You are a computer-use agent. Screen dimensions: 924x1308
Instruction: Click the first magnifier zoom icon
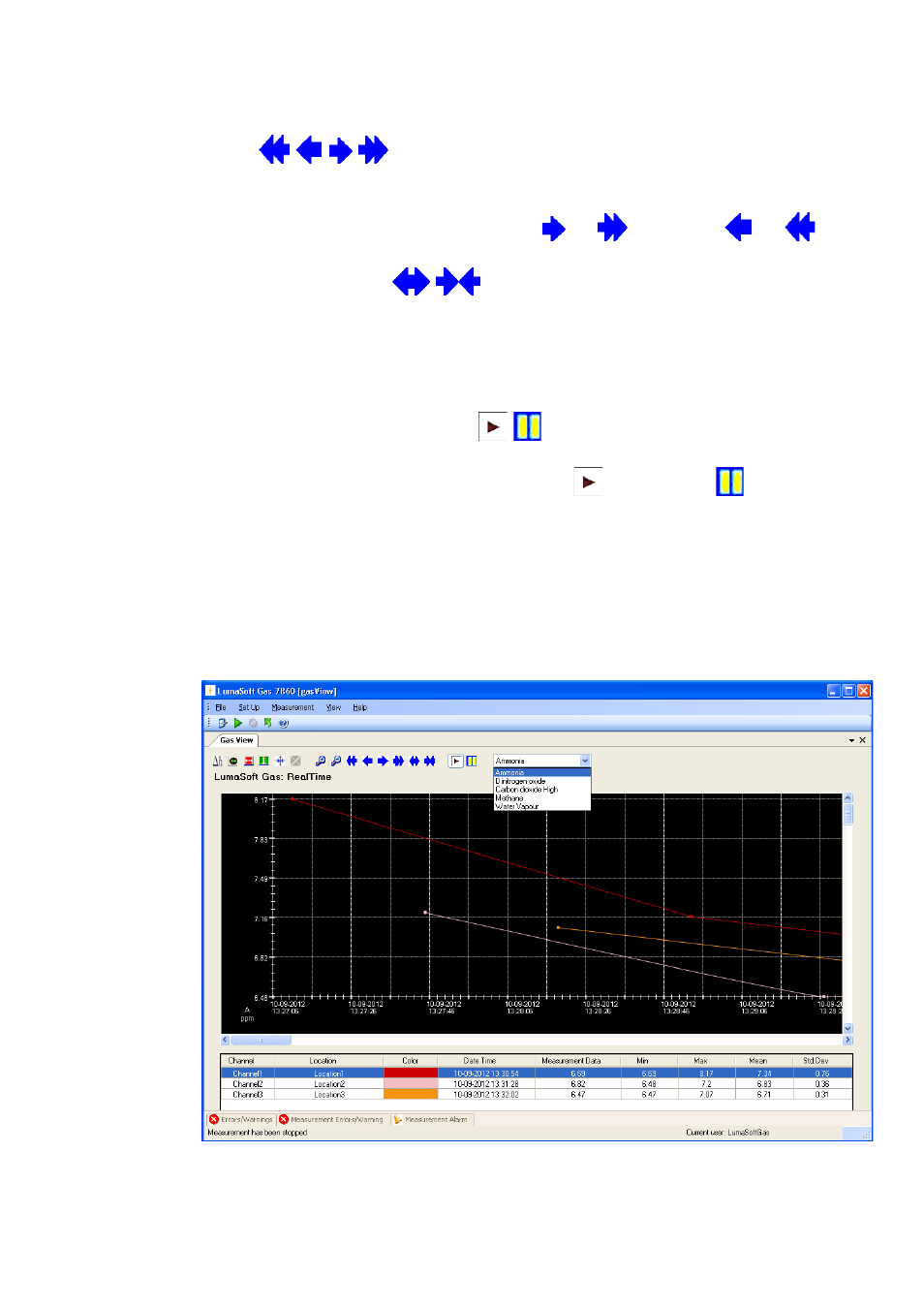click(321, 762)
